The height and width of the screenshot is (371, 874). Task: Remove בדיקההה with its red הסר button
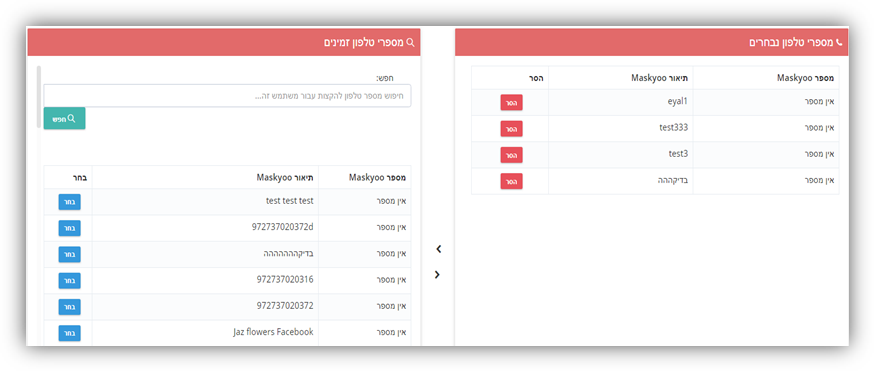pyautogui.click(x=511, y=181)
